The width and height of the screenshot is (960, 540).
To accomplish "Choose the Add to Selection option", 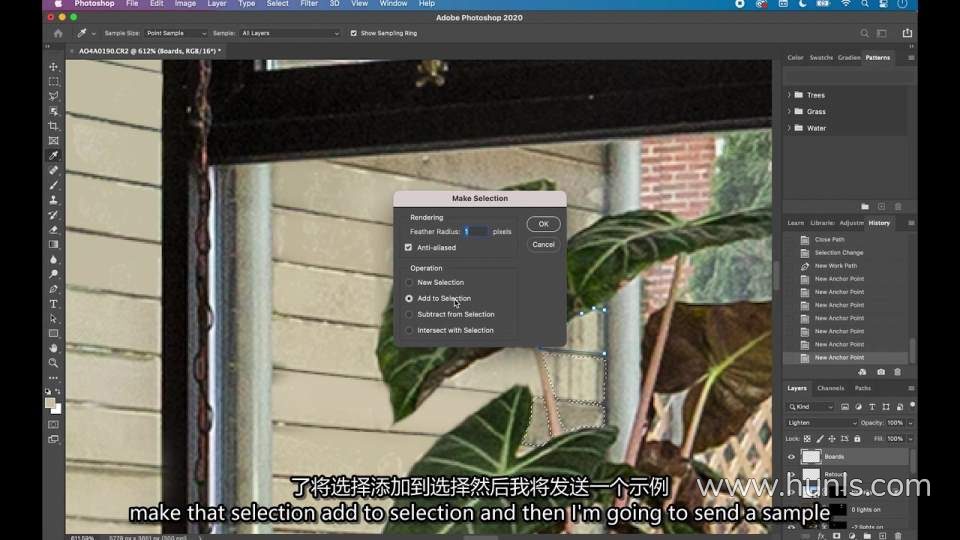I will [409, 298].
